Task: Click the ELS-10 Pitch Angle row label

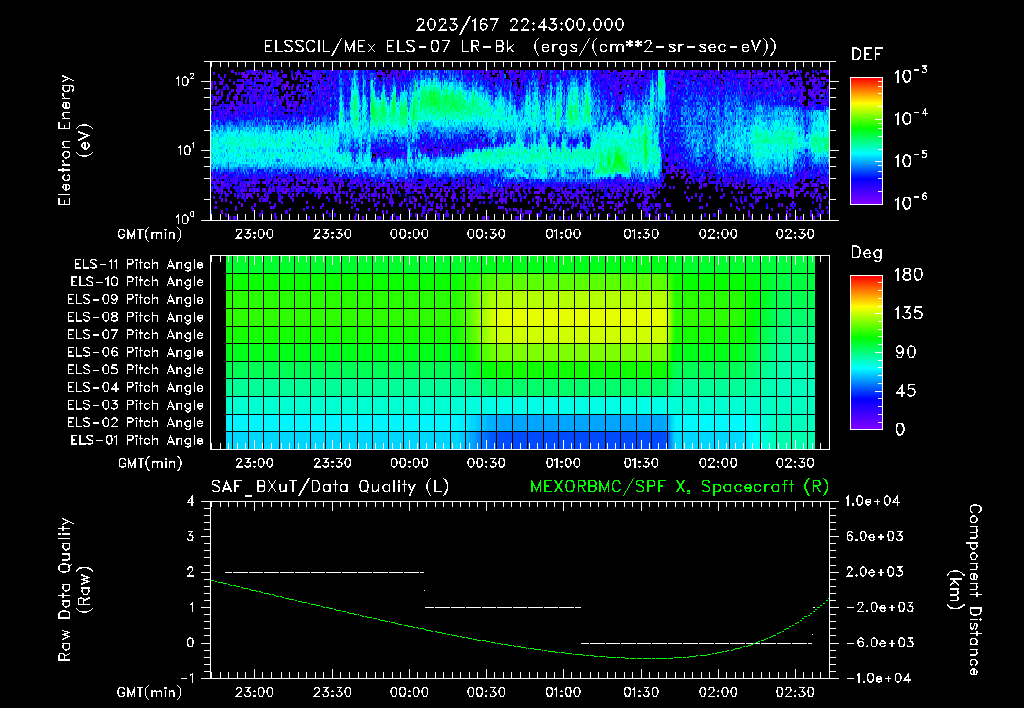Action: [137, 282]
